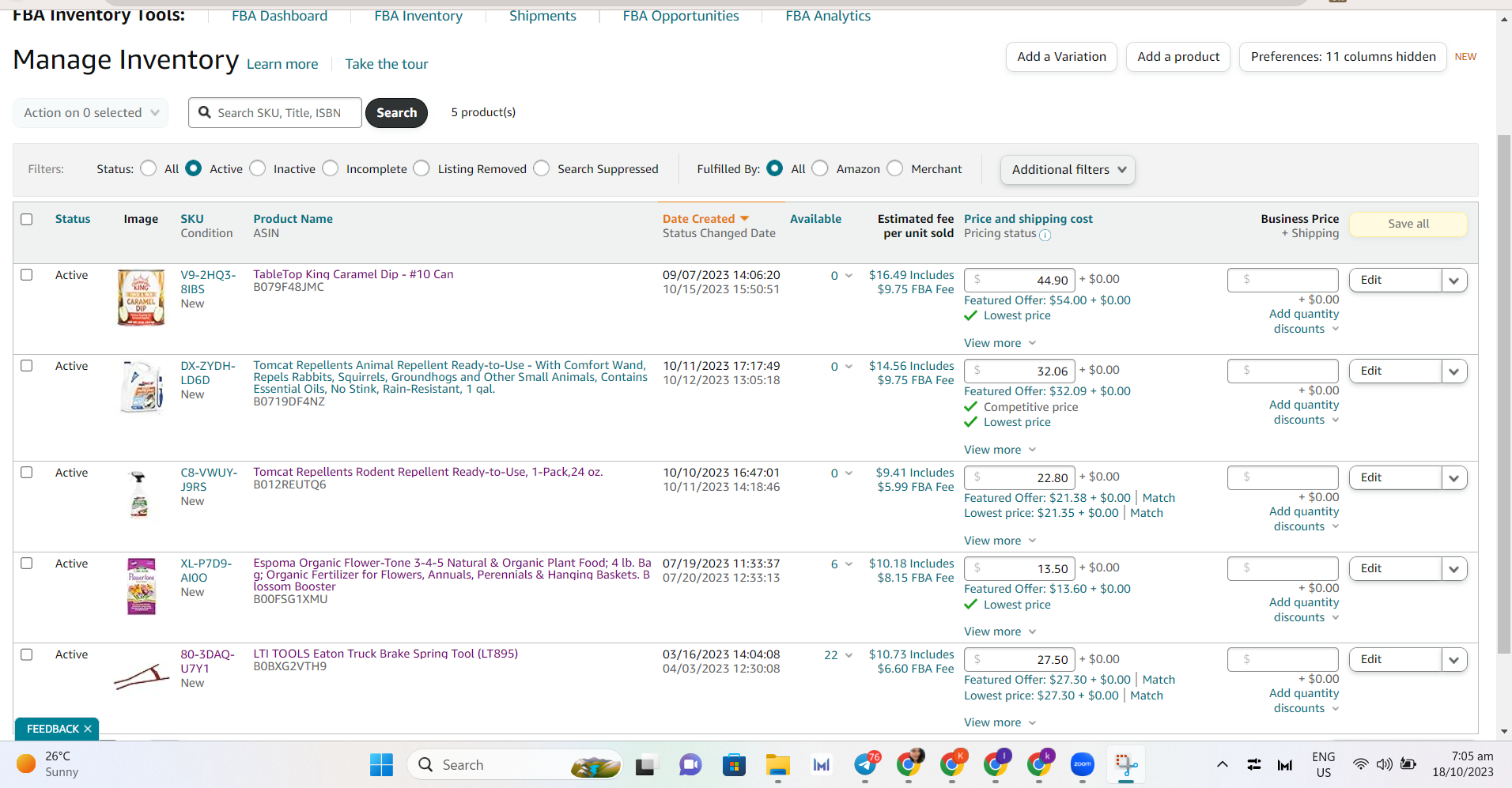Screen dimensions: 1512x788
Task: Click the Business Price field for Espoma row
Action: pyautogui.click(x=1283, y=568)
